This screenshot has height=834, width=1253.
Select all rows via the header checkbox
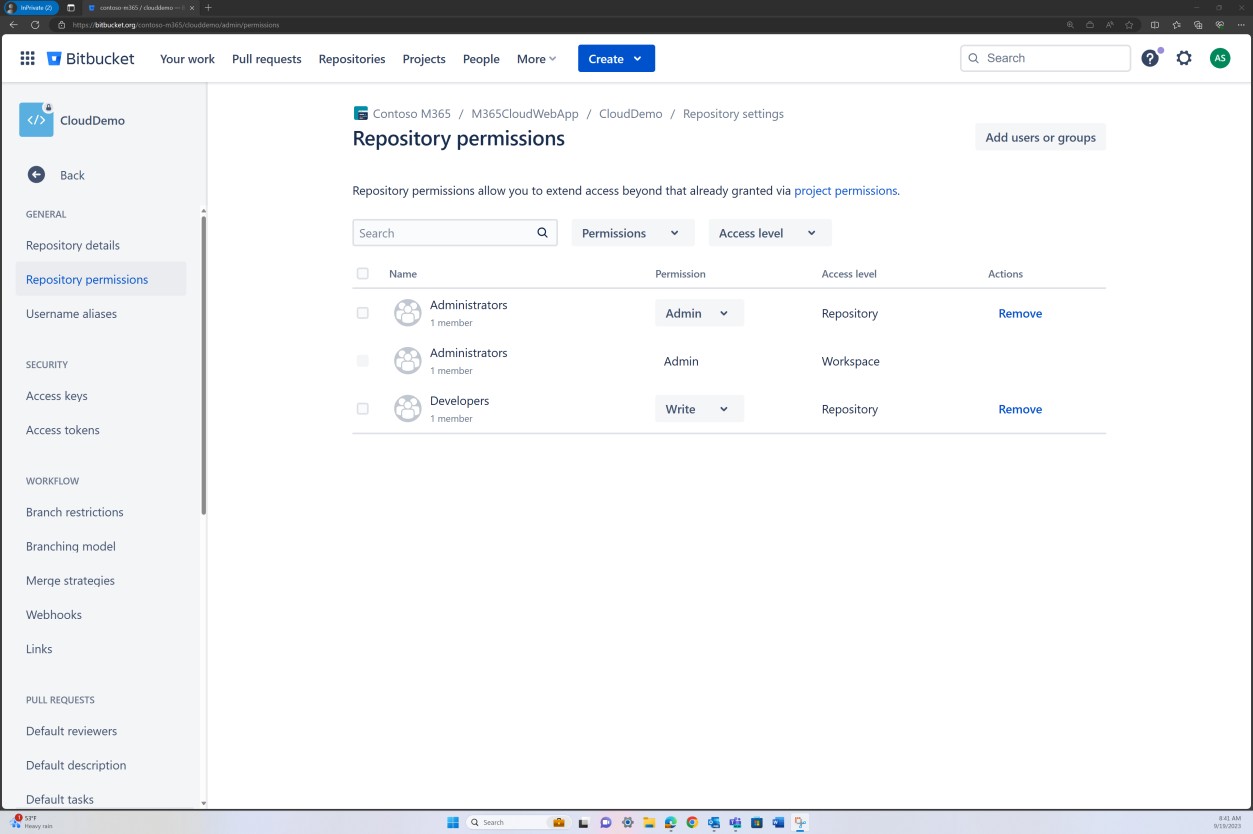click(363, 273)
